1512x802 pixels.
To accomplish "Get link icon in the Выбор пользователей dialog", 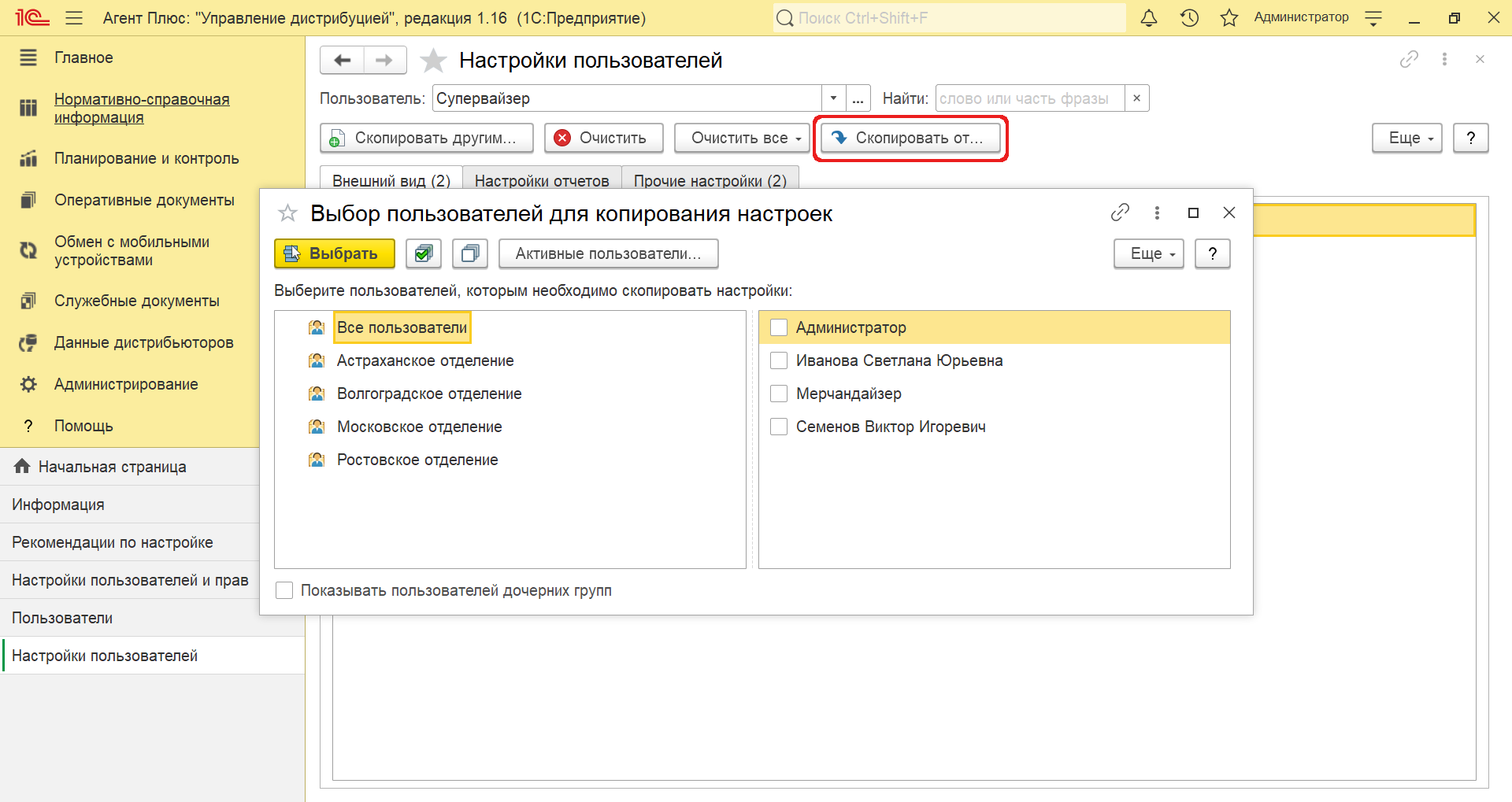I will 1120,213.
